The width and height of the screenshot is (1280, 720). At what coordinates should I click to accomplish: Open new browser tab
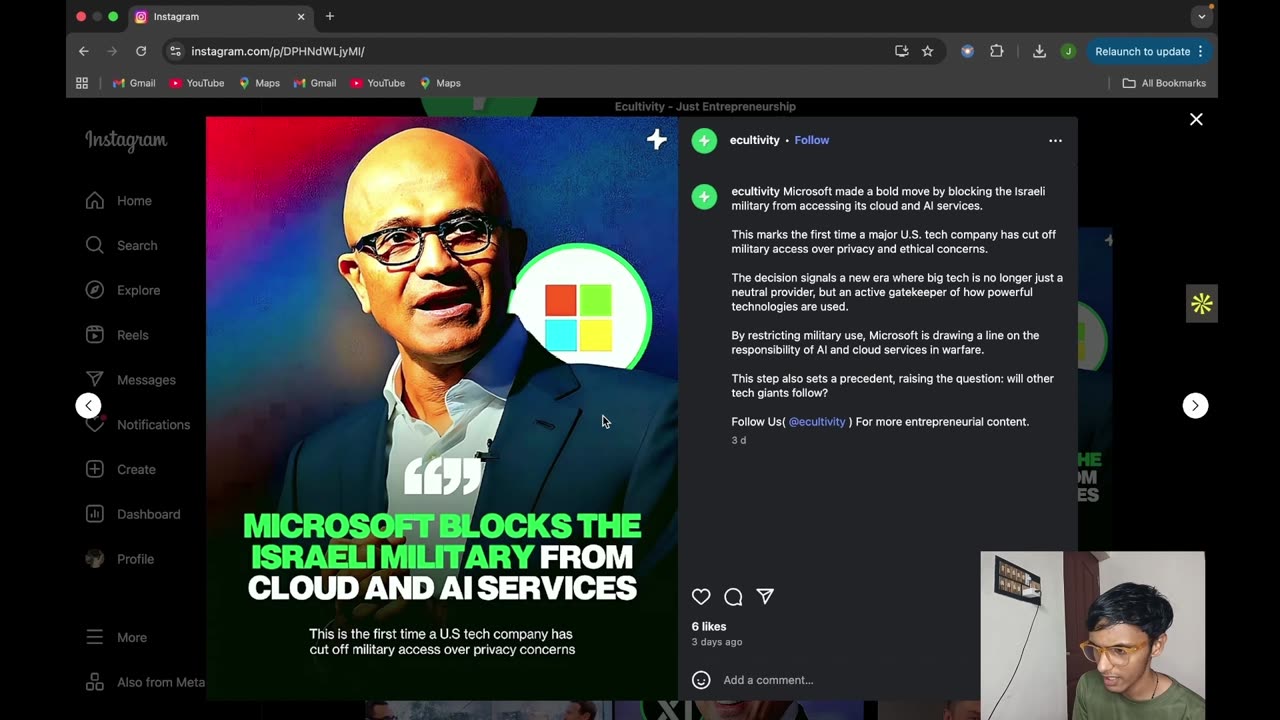[x=330, y=16]
